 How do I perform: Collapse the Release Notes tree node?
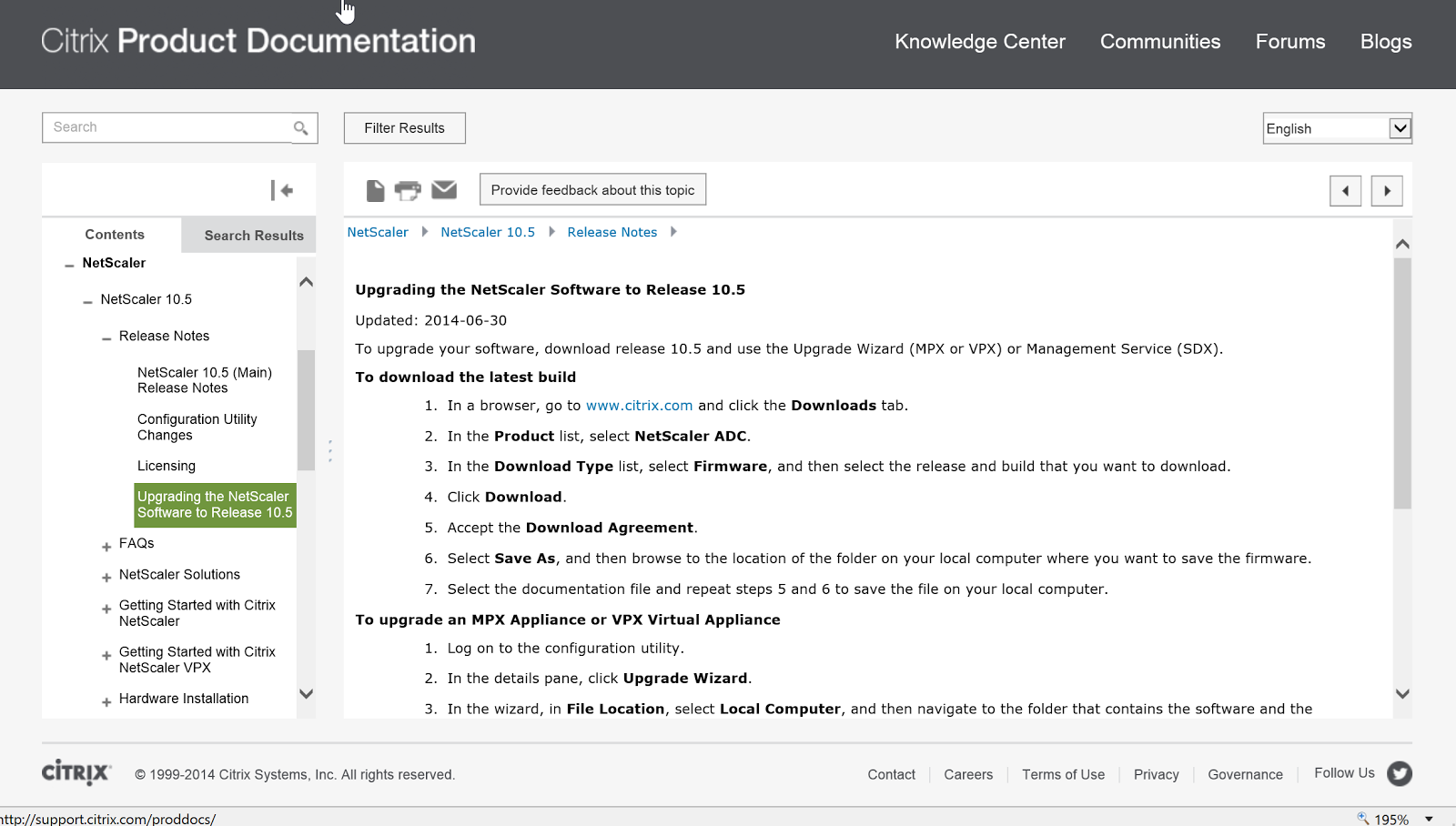pyautogui.click(x=106, y=338)
